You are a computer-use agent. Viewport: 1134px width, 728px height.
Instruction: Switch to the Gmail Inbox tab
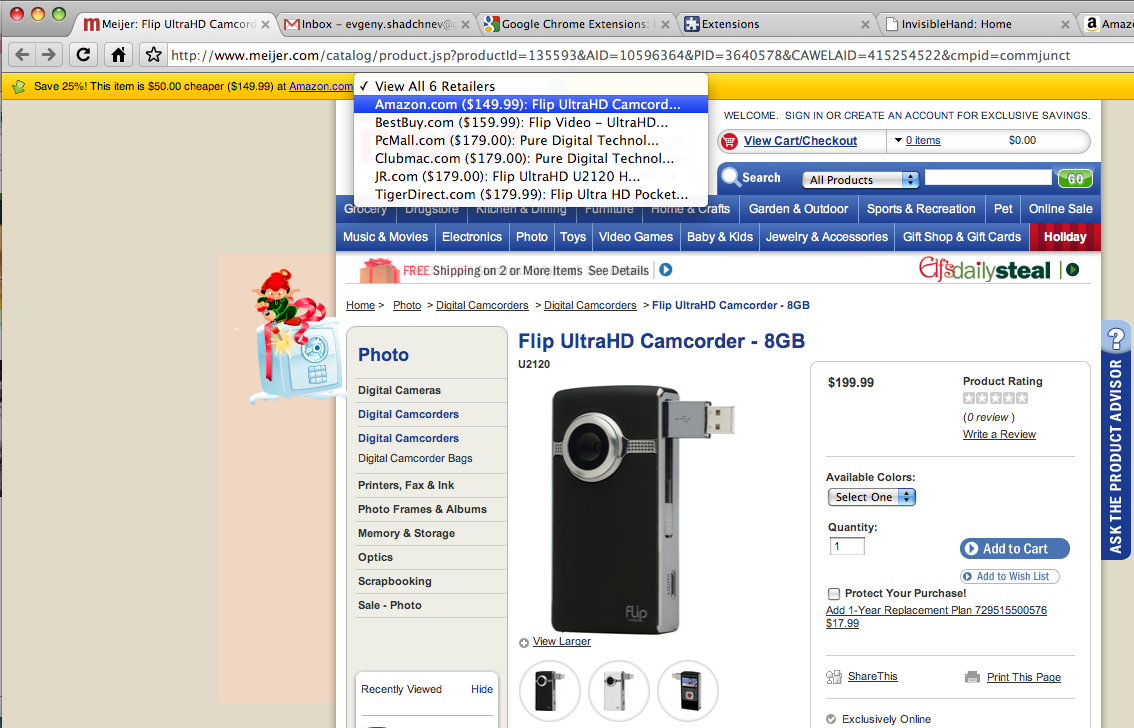click(x=376, y=25)
